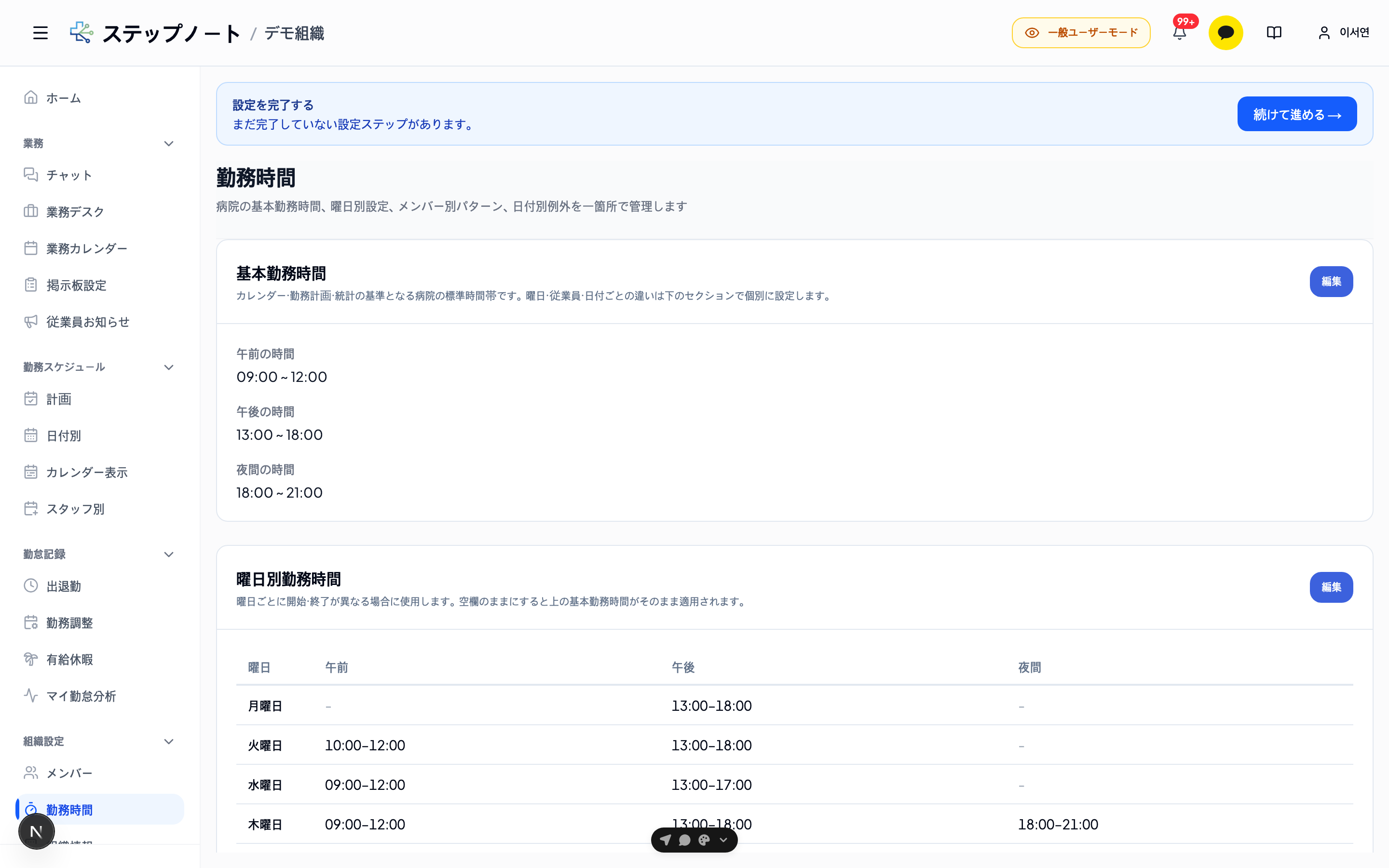This screenshot has height=868, width=1389.
Task: Click the 曜日別勤務時間 section title
Action: [289, 579]
